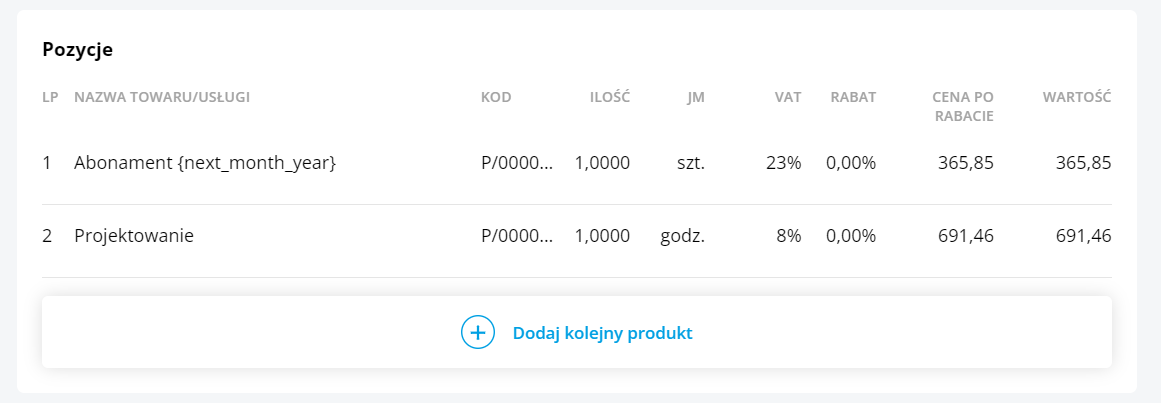This screenshot has height=403, width=1161.
Task: Click the plus circle icon
Action: 478,333
